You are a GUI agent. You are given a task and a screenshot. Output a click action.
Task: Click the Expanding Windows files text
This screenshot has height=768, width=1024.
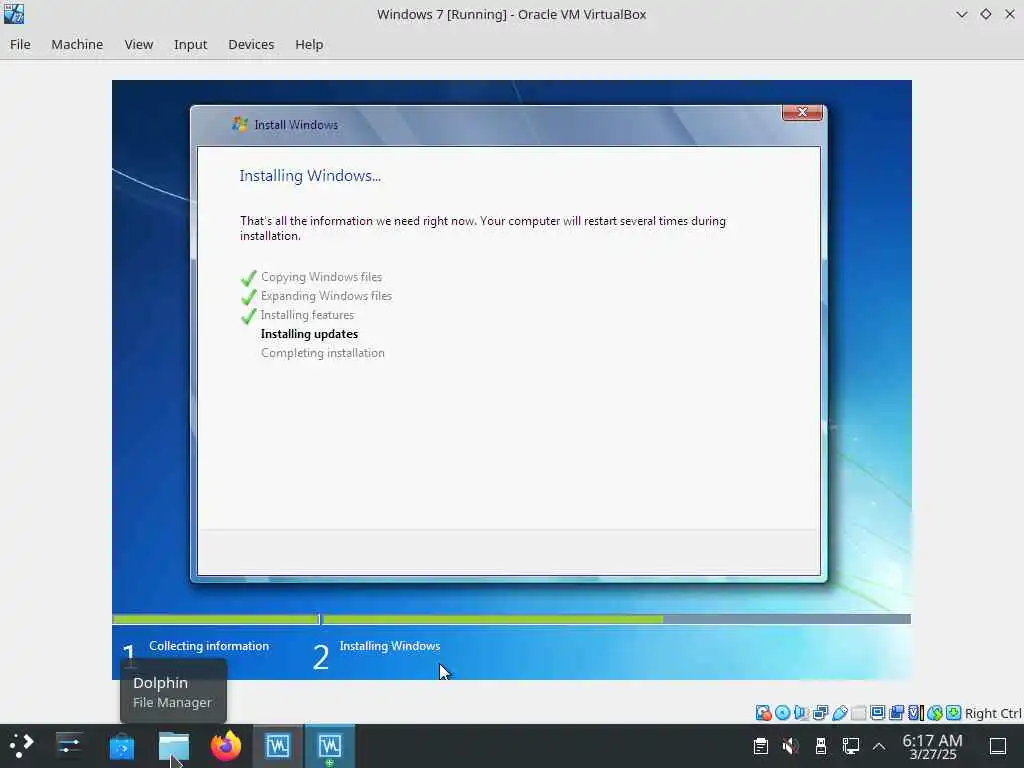(x=326, y=296)
